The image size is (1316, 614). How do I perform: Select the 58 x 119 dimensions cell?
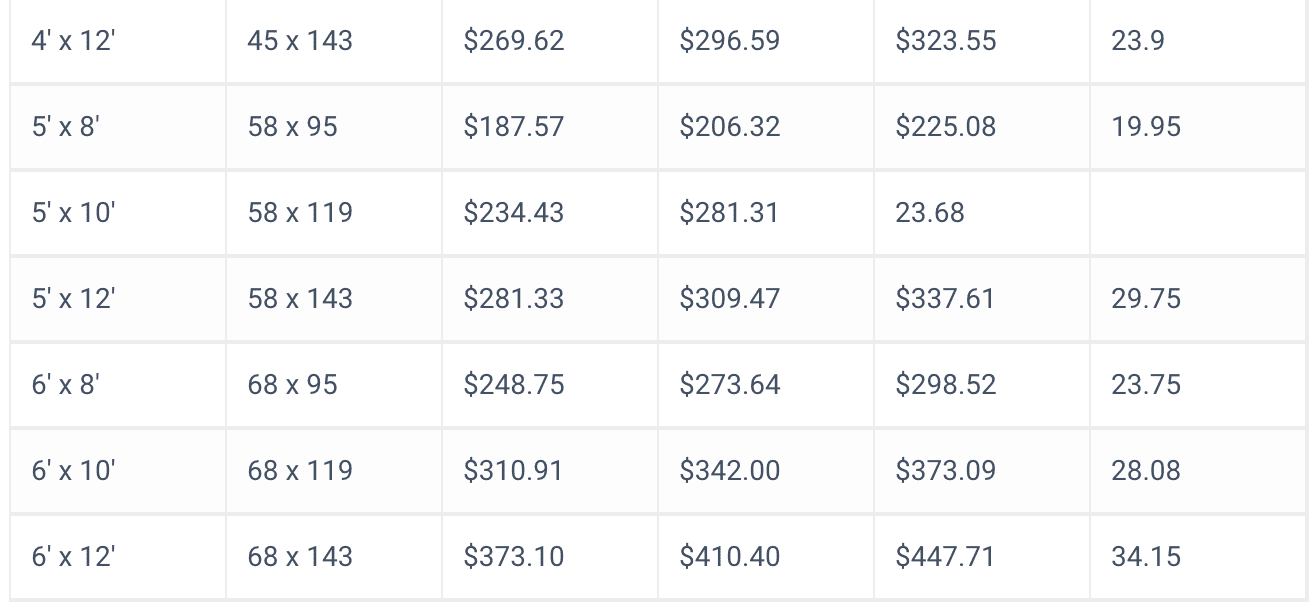(300, 213)
